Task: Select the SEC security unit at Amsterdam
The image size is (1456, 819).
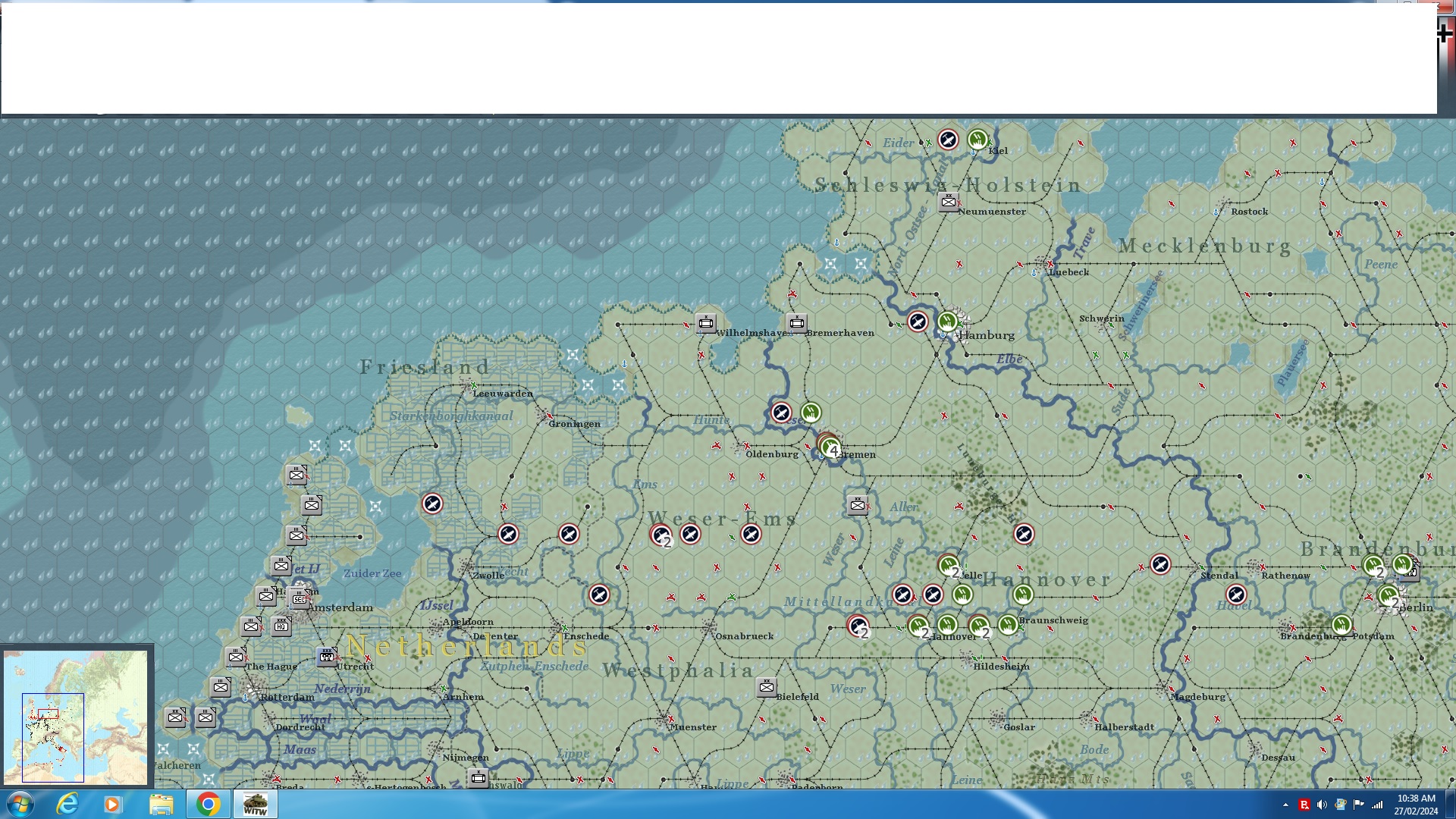Action: (x=299, y=598)
